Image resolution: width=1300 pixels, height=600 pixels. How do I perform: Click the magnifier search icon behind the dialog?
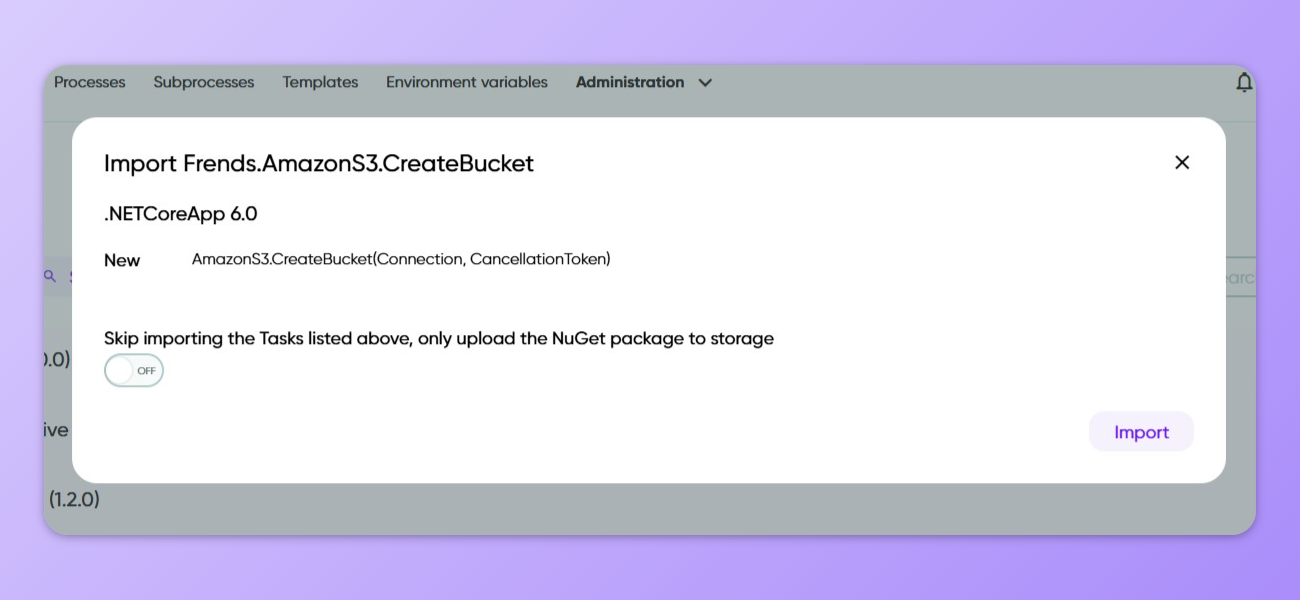(50, 277)
